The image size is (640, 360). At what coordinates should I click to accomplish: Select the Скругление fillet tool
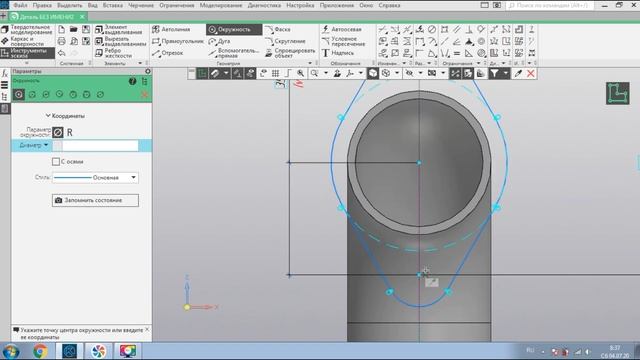[x=285, y=41]
